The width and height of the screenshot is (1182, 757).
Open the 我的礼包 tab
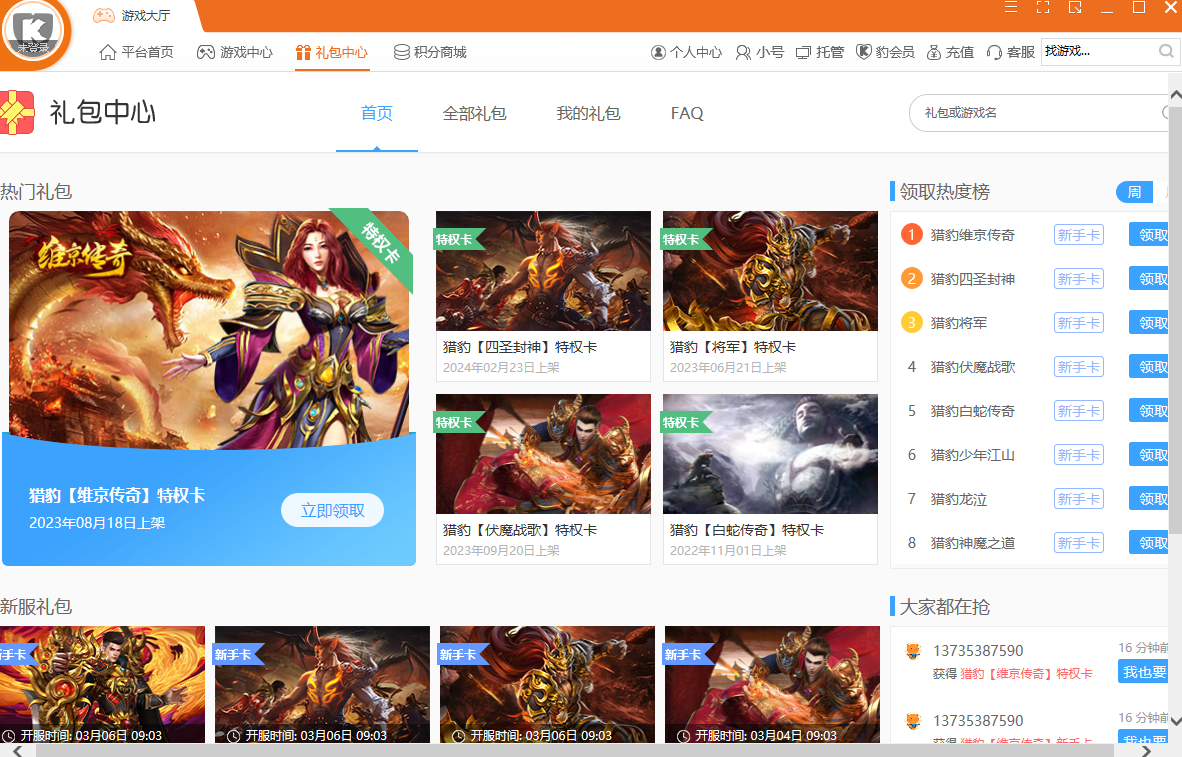tap(588, 113)
